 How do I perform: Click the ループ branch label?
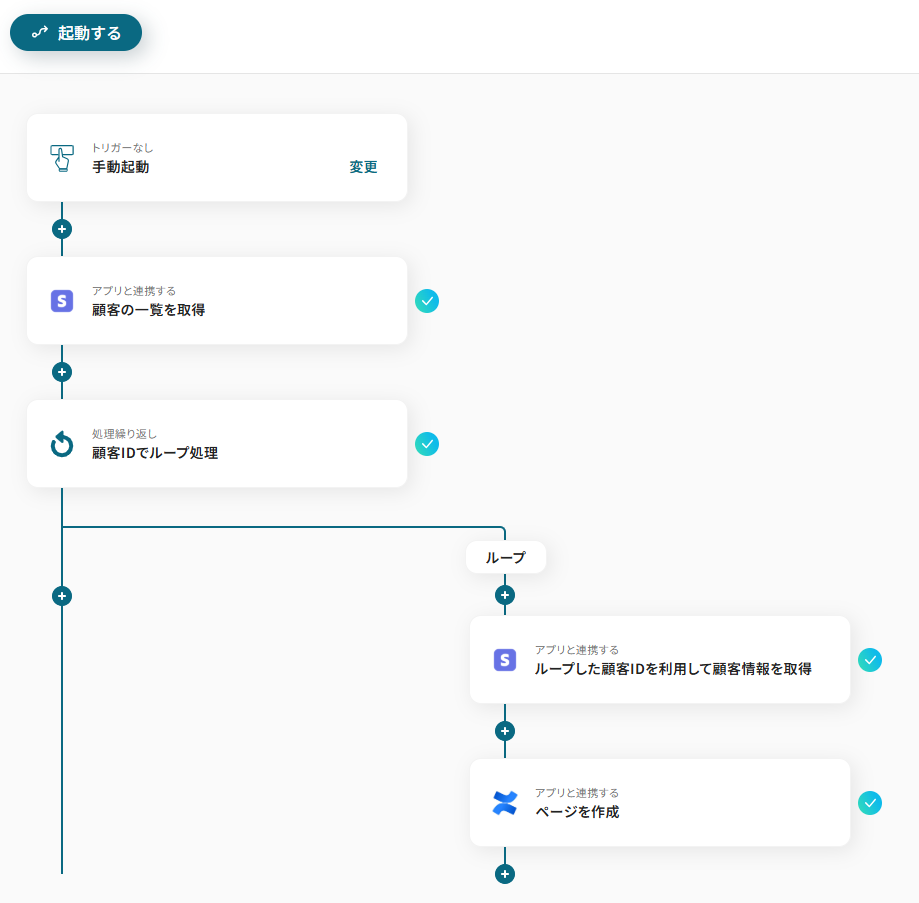506,557
